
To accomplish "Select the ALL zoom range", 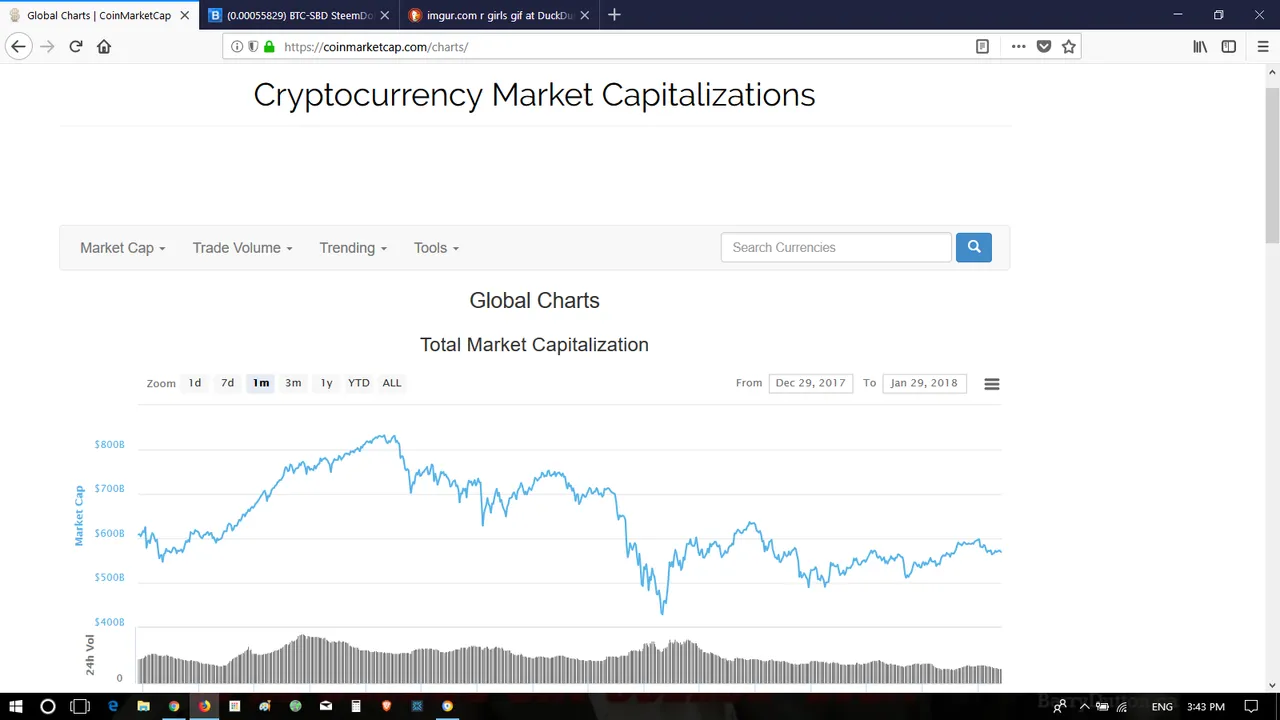I will [x=392, y=383].
